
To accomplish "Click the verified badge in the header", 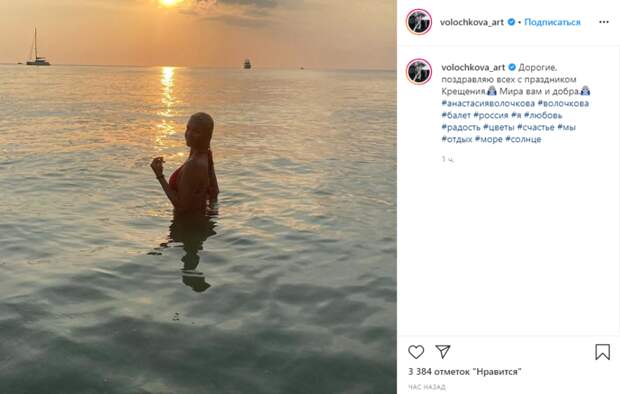I will tap(511, 22).
